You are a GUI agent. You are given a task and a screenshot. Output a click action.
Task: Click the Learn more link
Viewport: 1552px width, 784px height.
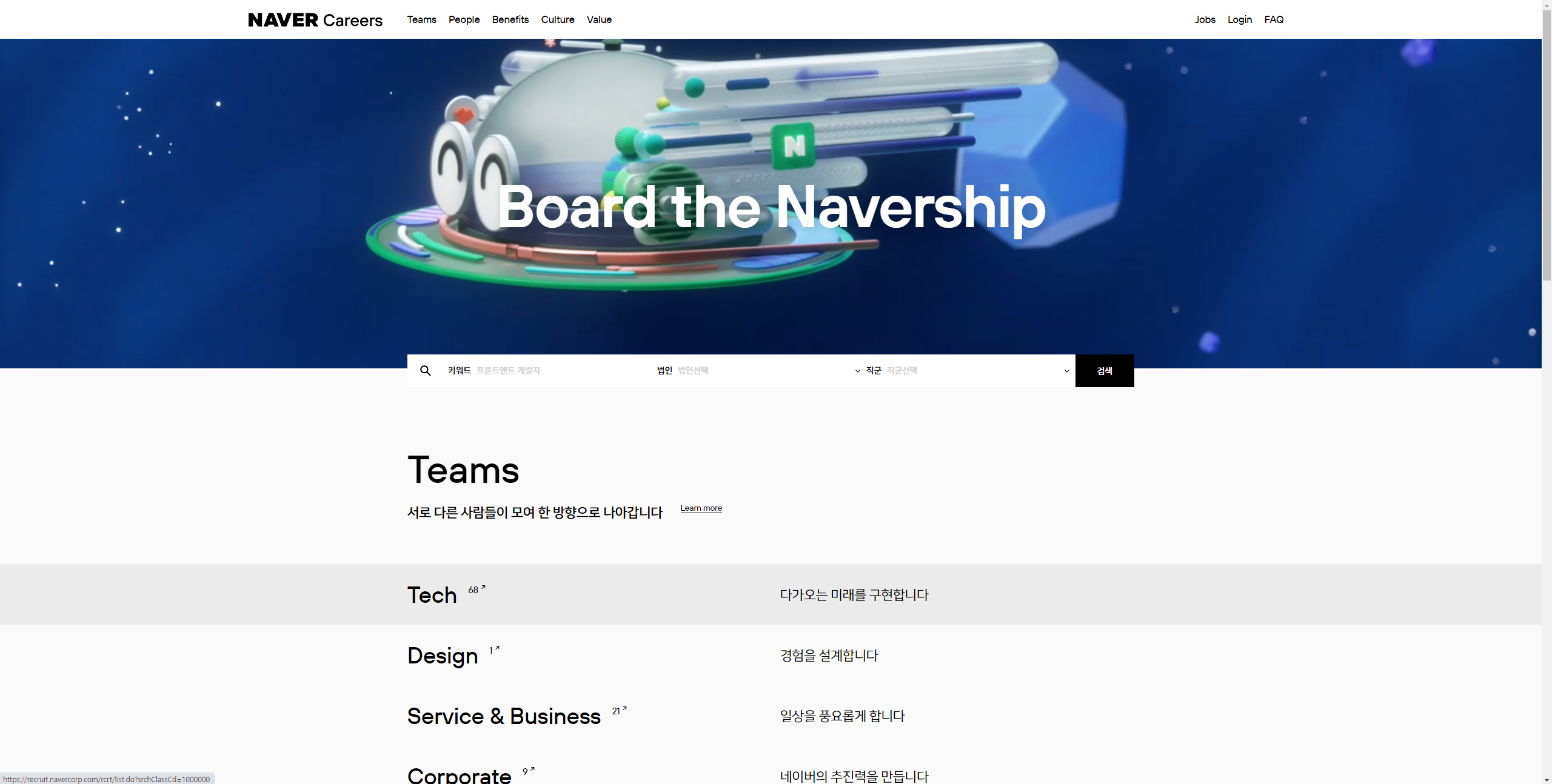coord(701,508)
